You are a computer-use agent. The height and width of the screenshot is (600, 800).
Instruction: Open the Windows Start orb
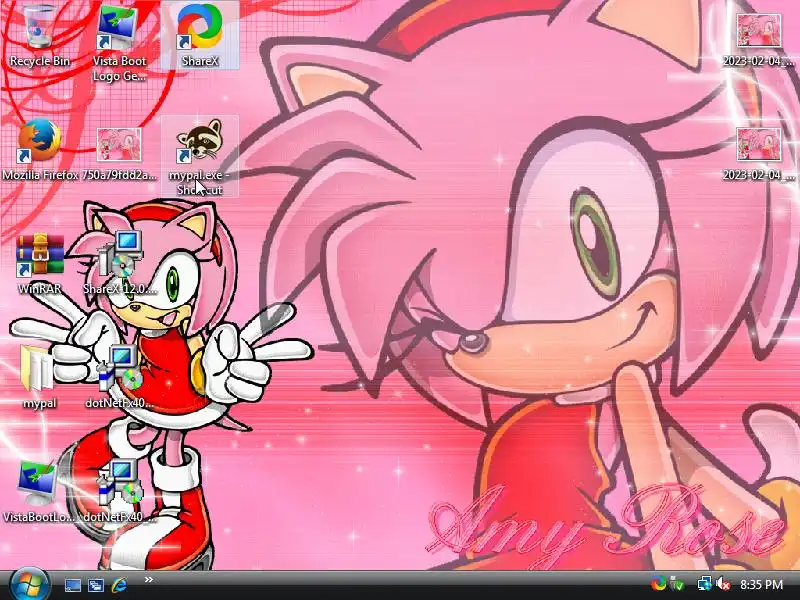click(x=29, y=585)
